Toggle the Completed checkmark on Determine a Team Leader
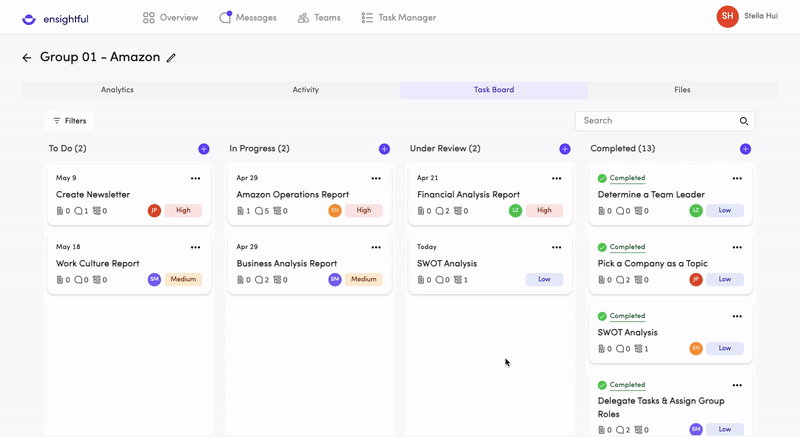Viewport: 800px width, 437px height. click(602, 178)
